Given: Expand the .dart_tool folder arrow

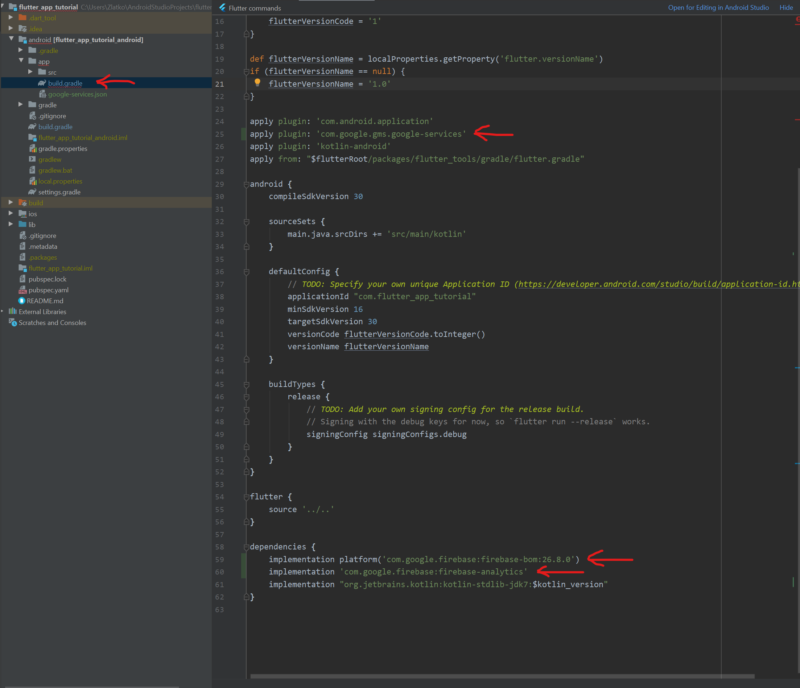Looking at the screenshot, I should pos(11,17).
